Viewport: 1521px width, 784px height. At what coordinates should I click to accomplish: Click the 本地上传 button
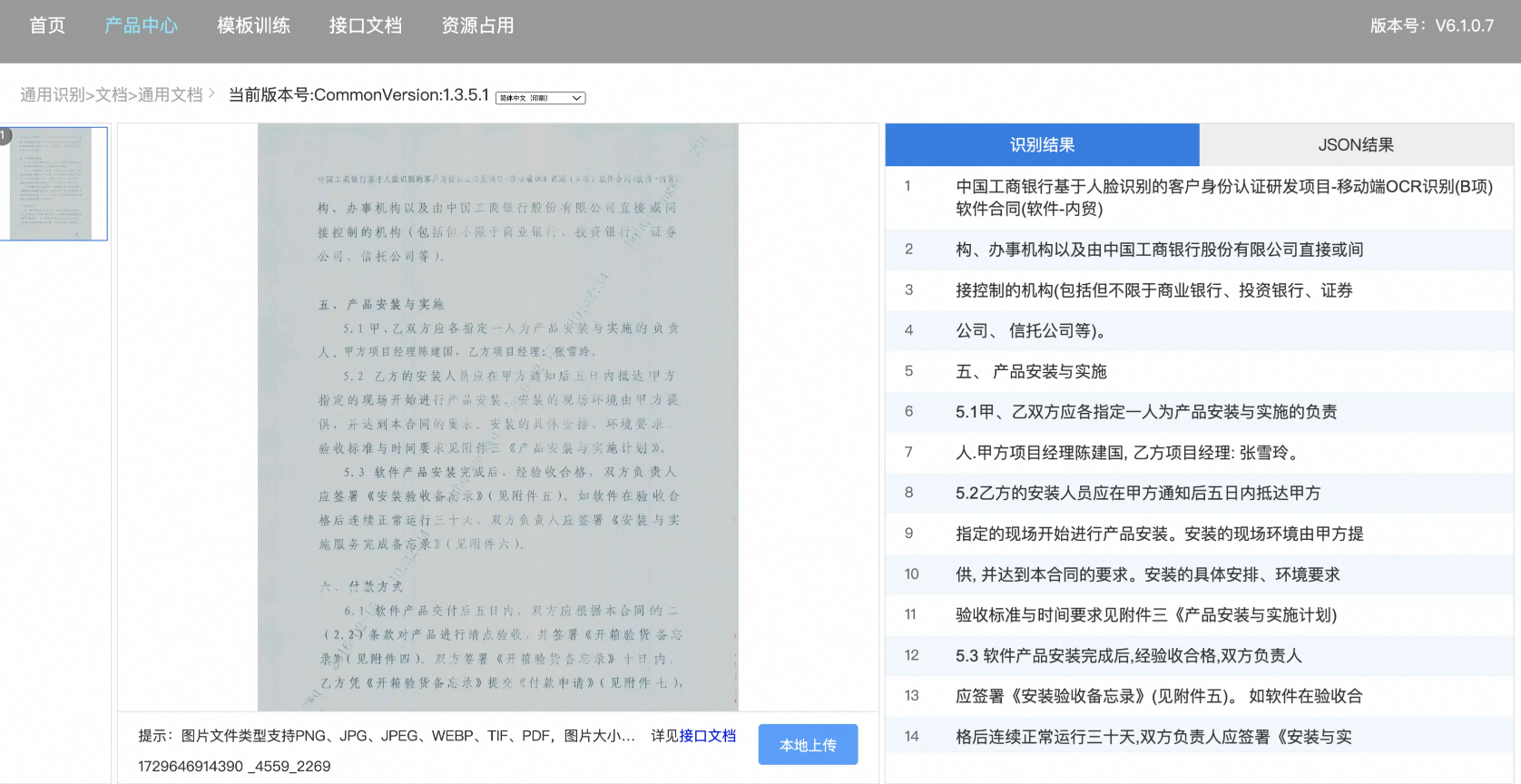pos(808,745)
